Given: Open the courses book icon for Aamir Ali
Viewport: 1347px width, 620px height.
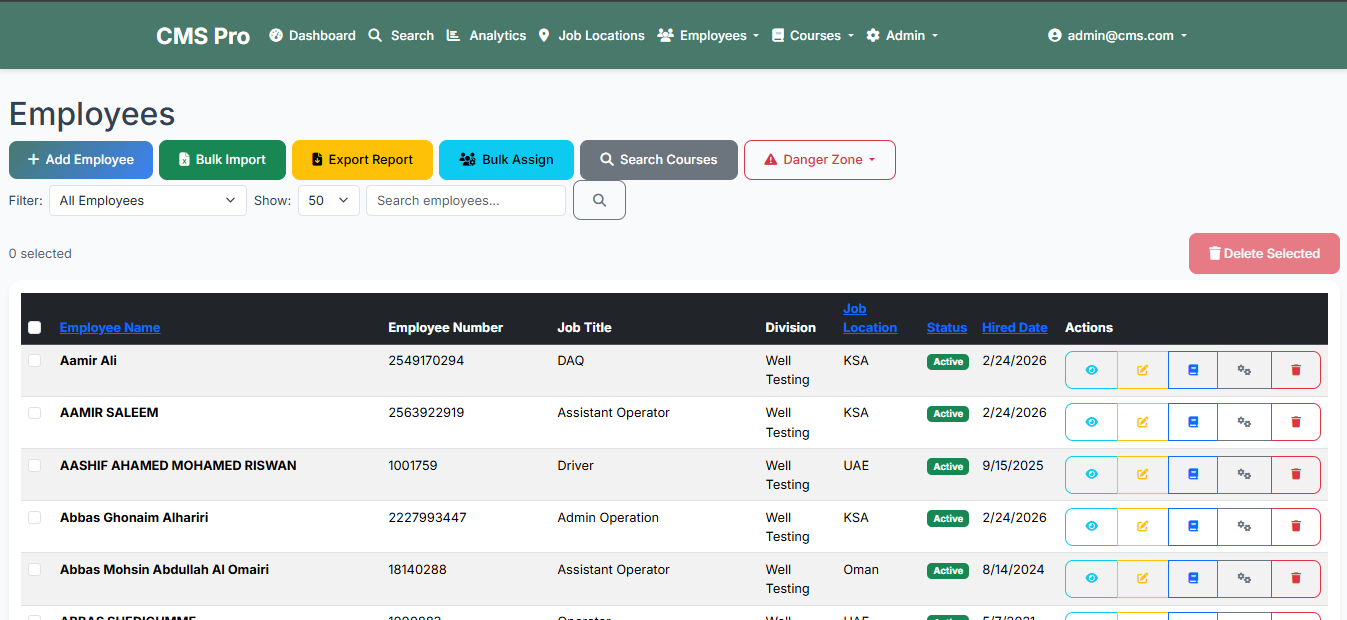Looking at the screenshot, I should click(x=1193, y=370).
